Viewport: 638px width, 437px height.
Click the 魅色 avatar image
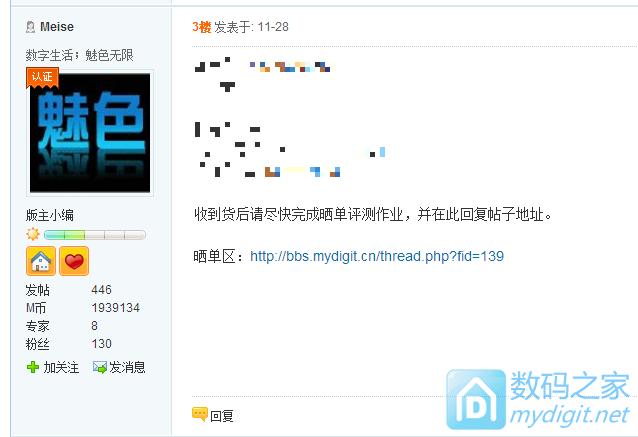[x=90, y=133]
